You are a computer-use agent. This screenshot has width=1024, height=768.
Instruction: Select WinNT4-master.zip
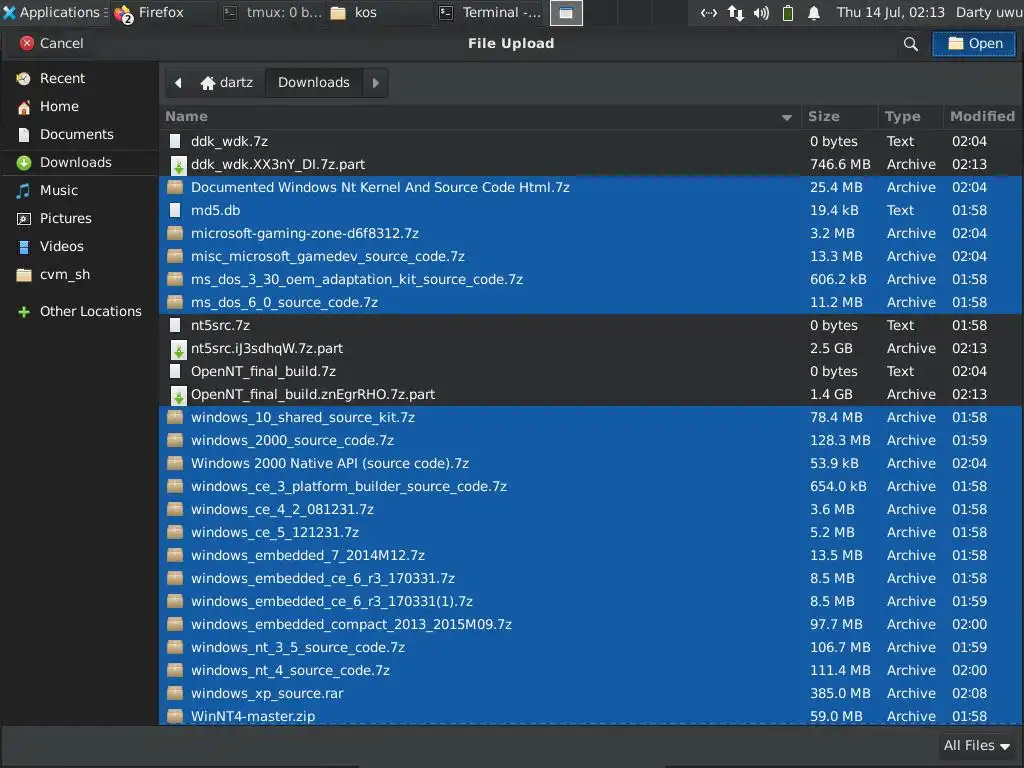point(591,716)
